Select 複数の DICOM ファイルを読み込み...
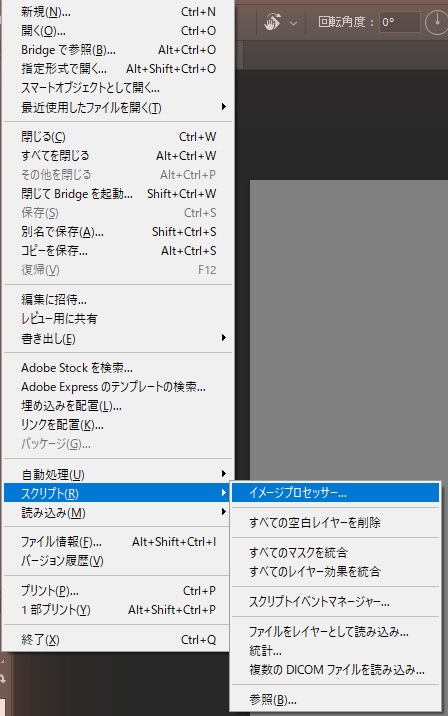 coord(336,670)
